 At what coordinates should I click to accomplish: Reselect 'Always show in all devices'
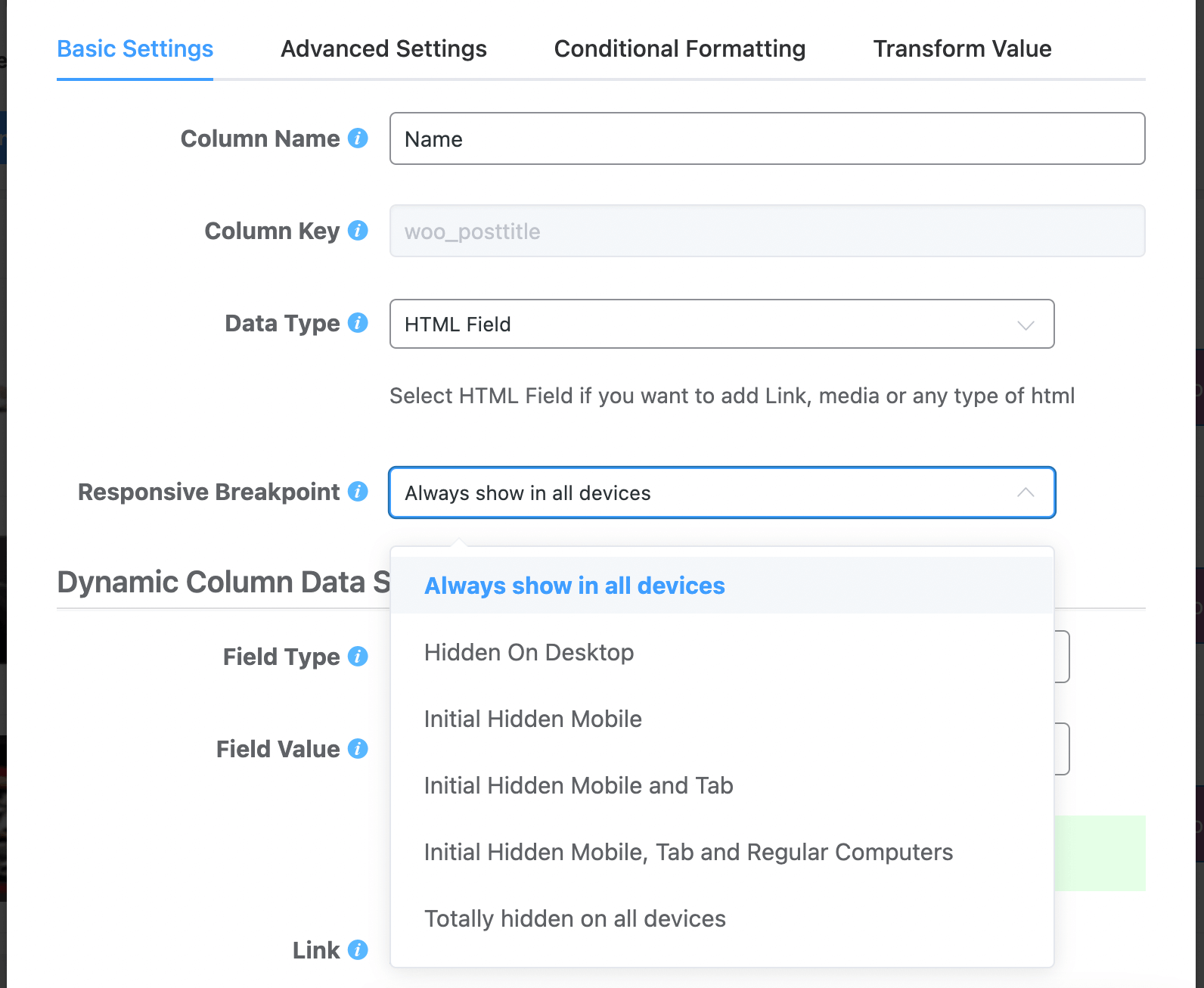573,585
